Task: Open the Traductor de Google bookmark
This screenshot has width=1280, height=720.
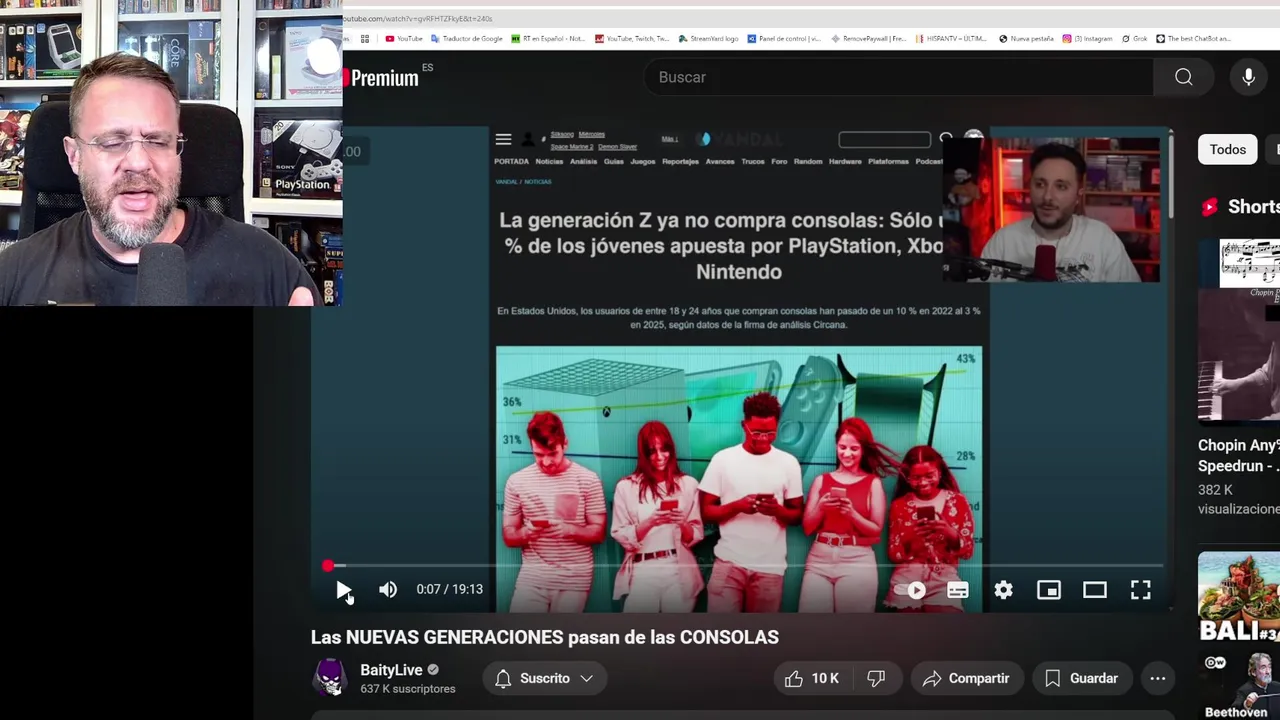Action: (x=467, y=39)
